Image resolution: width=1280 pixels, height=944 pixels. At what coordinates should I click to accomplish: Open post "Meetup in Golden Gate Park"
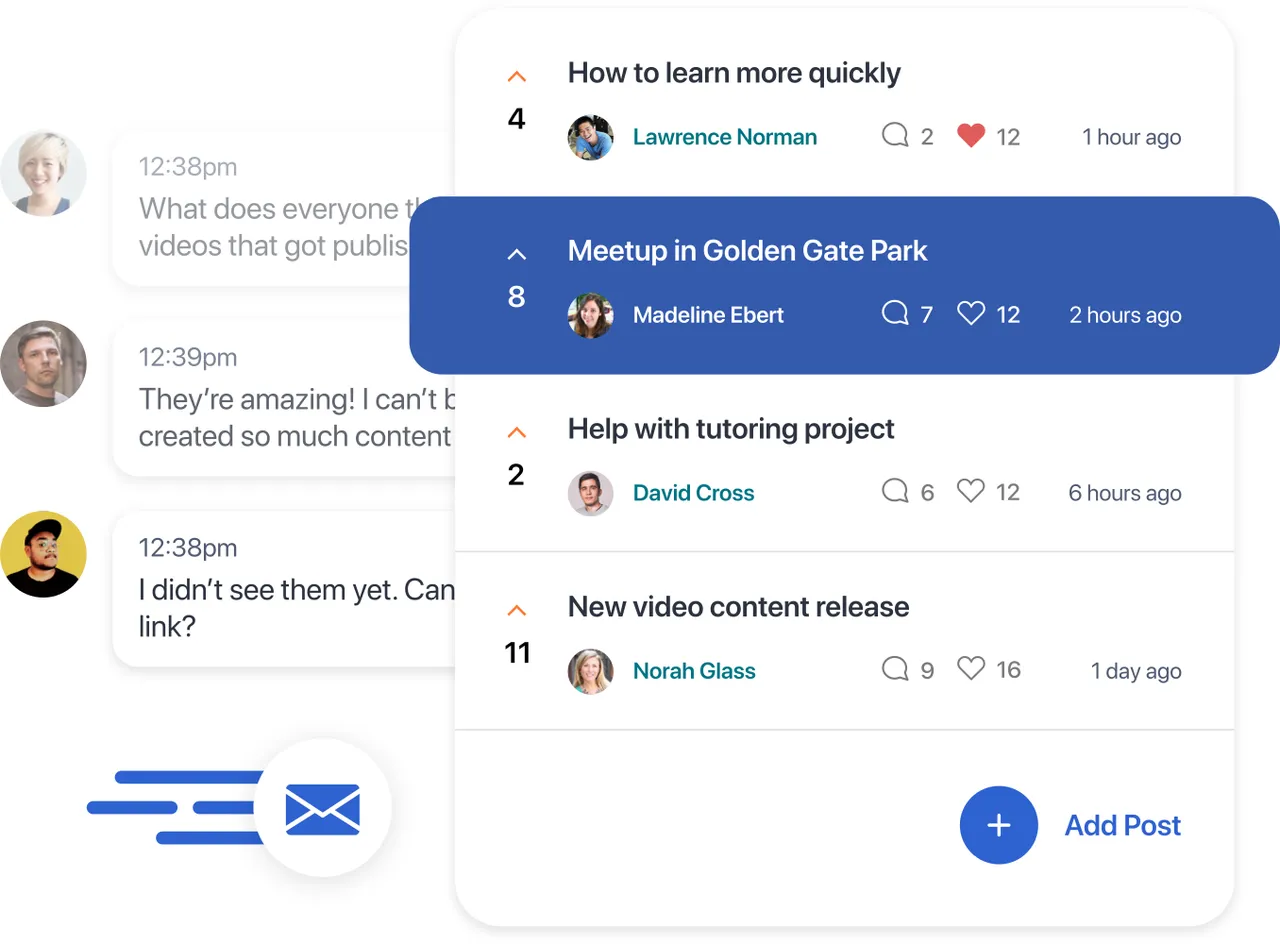[747, 251]
